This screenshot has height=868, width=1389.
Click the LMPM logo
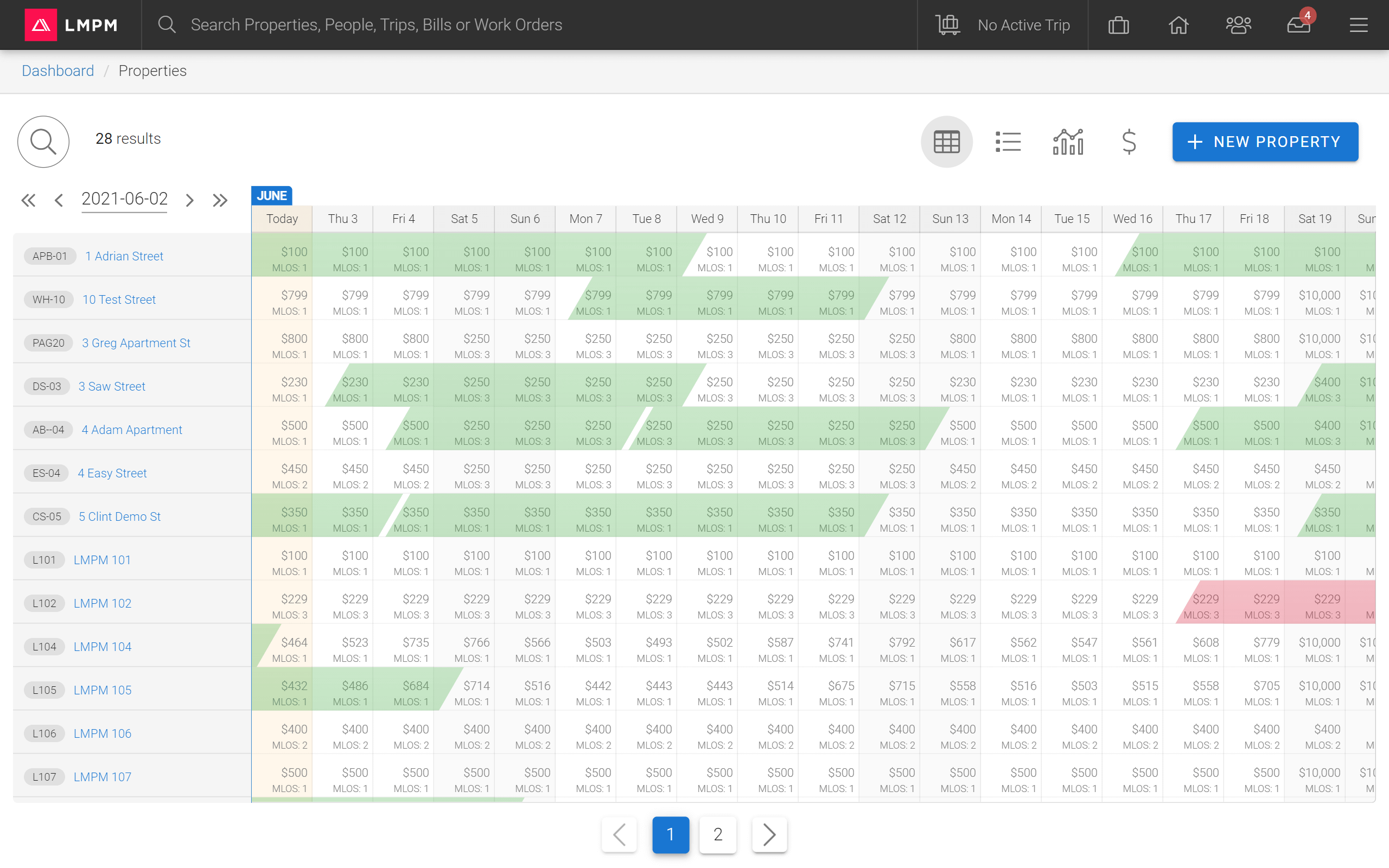(71, 25)
